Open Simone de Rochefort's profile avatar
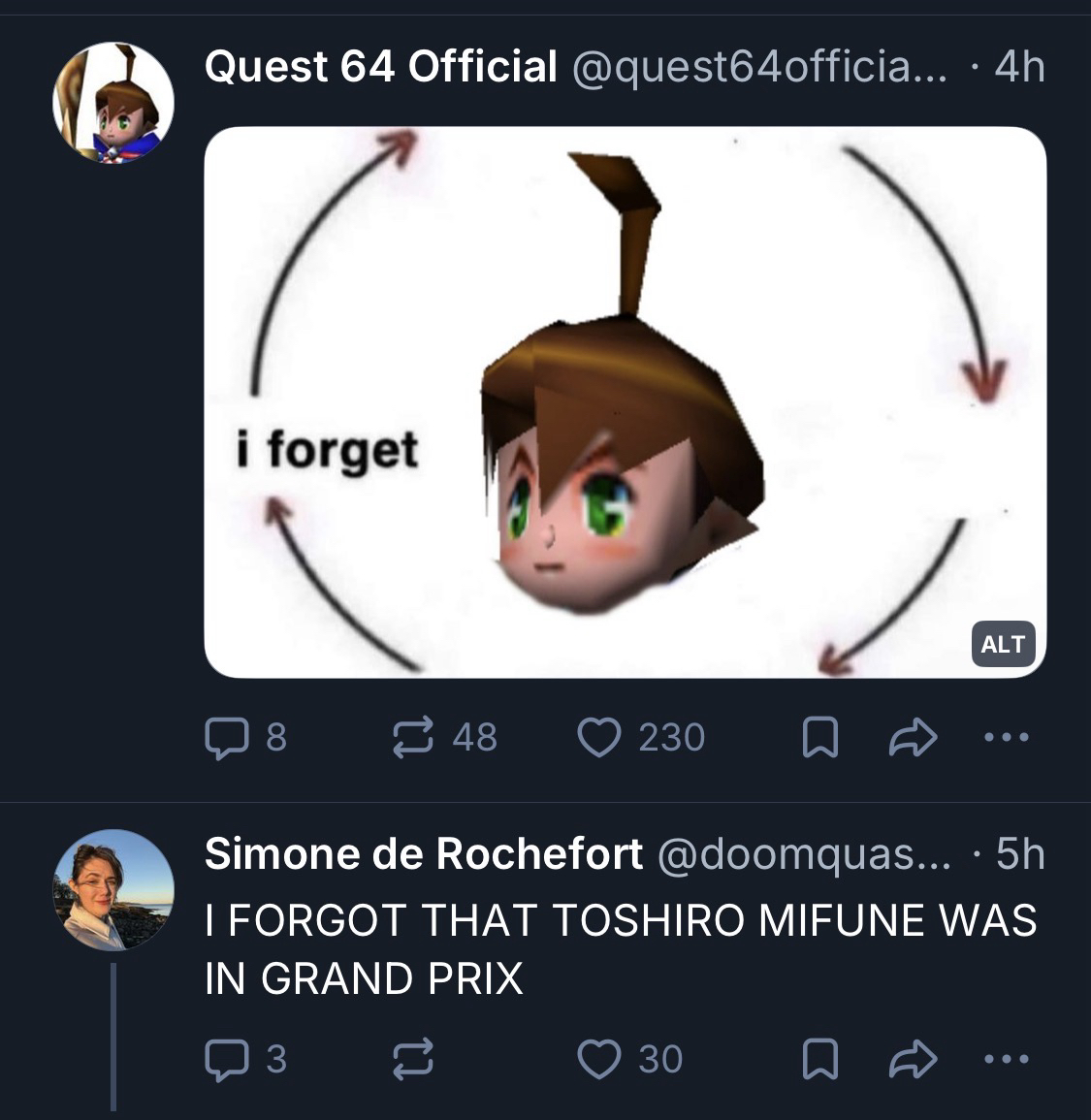 pos(113,889)
